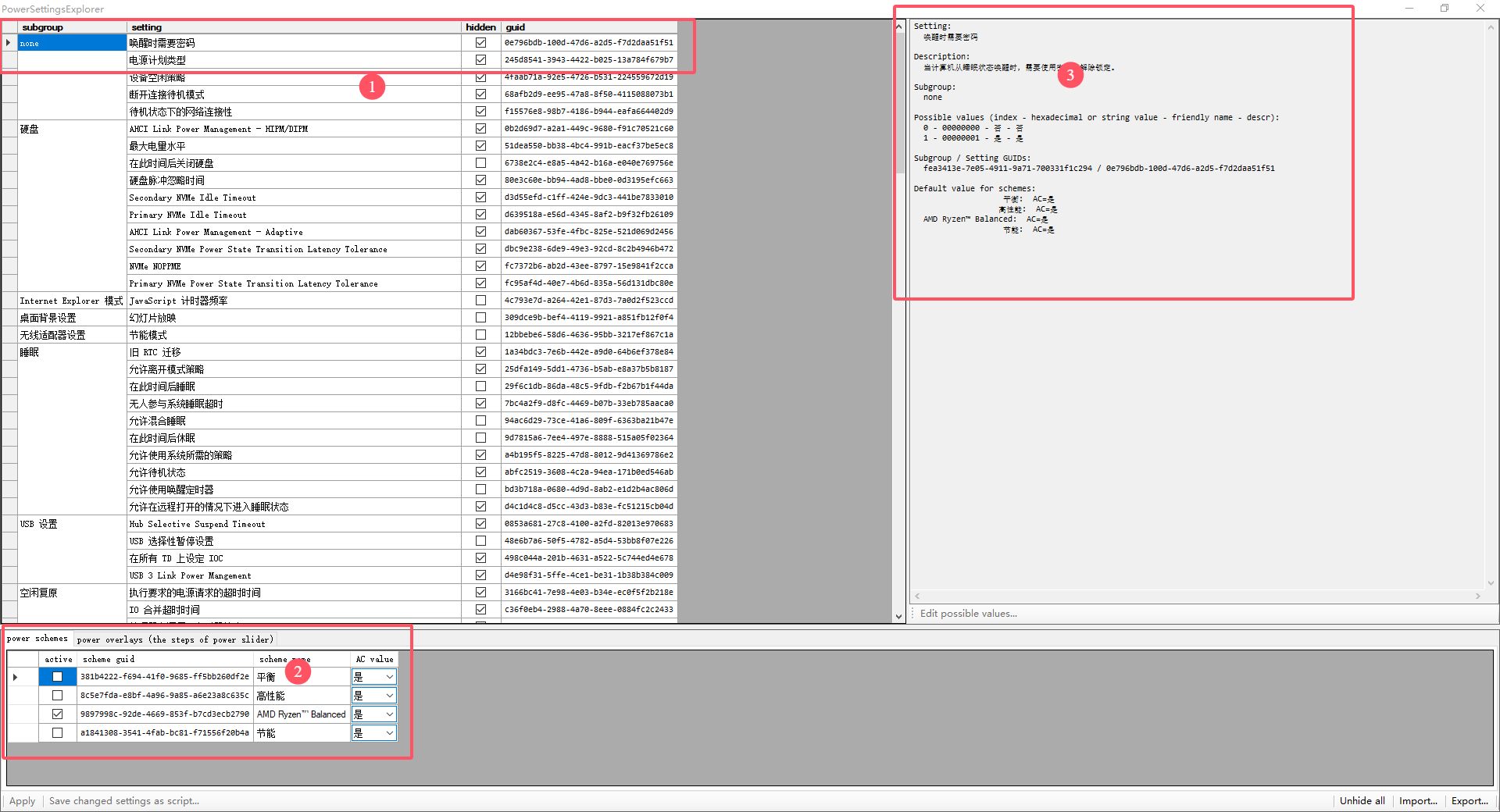Click the toolbar grip beside Edit possible values
Screen dimensions: 1500x812
(x=912, y=614)
